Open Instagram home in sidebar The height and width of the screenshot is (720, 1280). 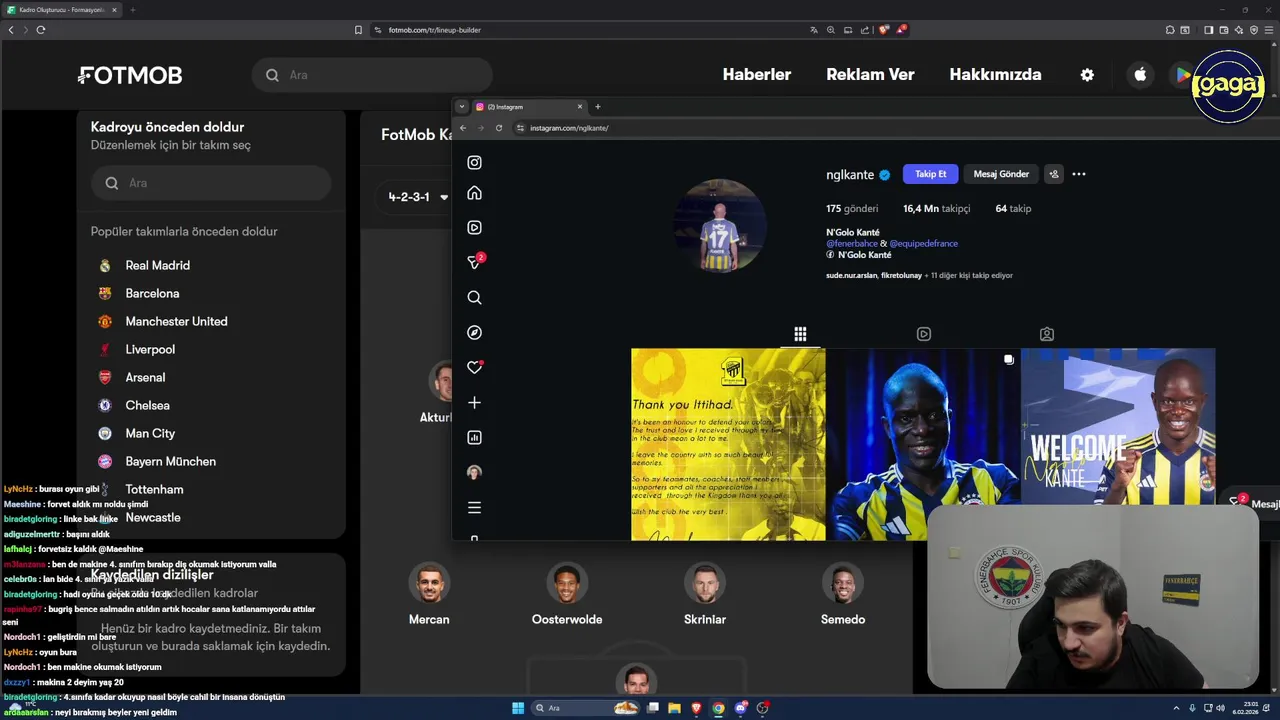[x=474, y=193]
